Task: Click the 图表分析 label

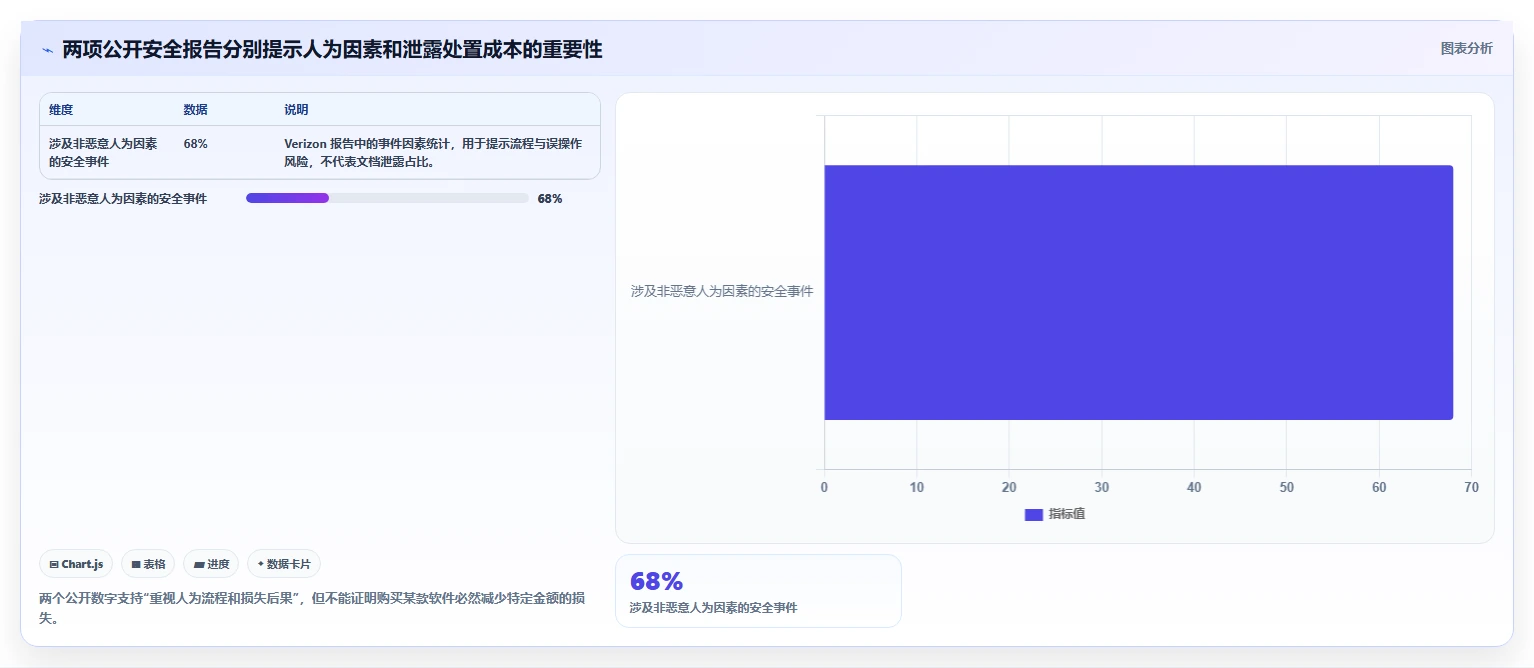Action: [1466, 48]
